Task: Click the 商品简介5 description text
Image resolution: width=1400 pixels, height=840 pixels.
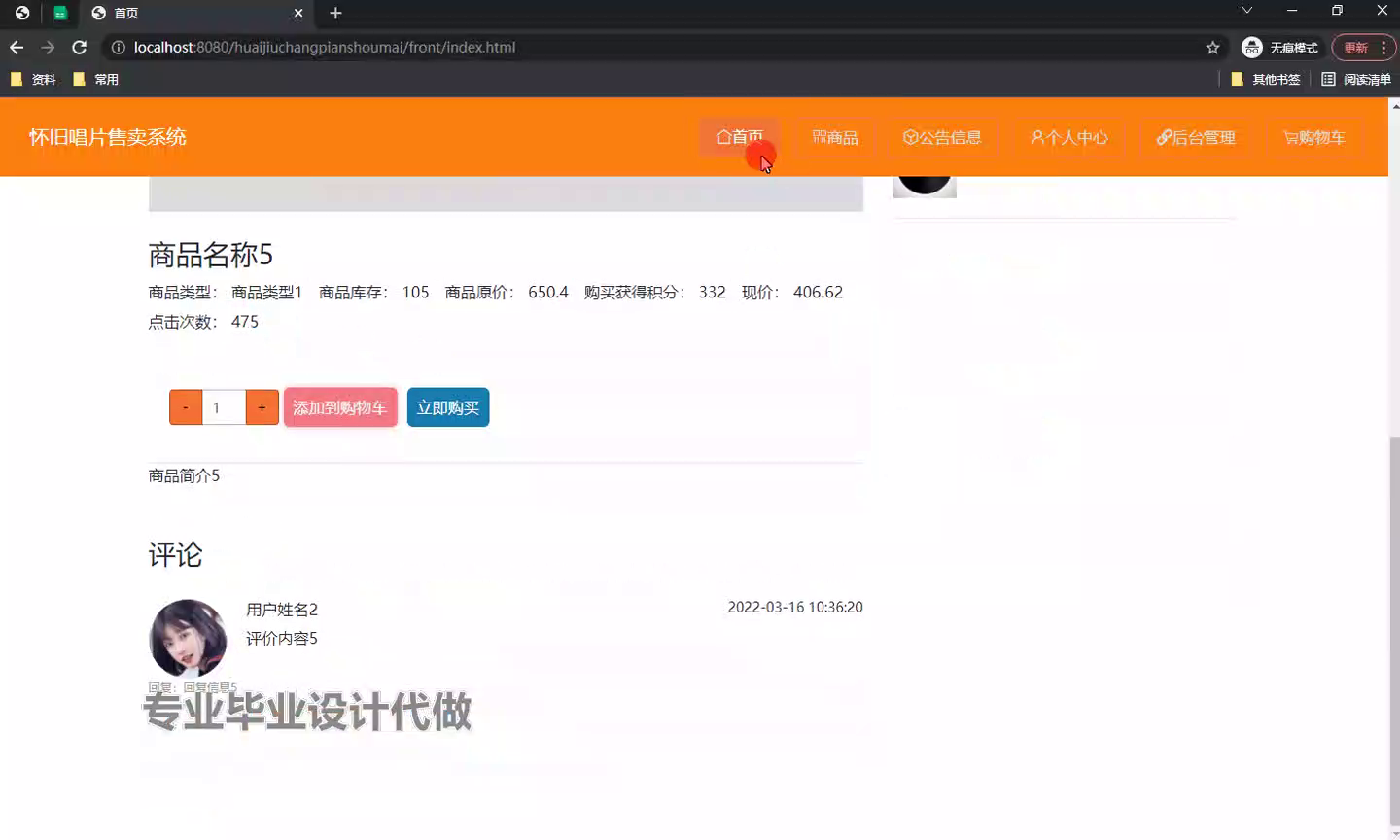Action: tap(184, 475)
